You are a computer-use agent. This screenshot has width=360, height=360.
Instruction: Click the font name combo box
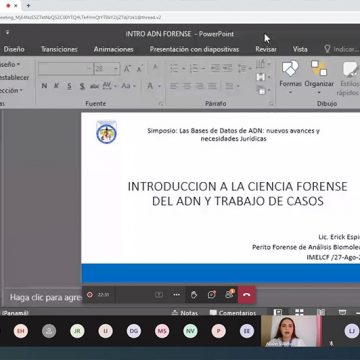65,69
